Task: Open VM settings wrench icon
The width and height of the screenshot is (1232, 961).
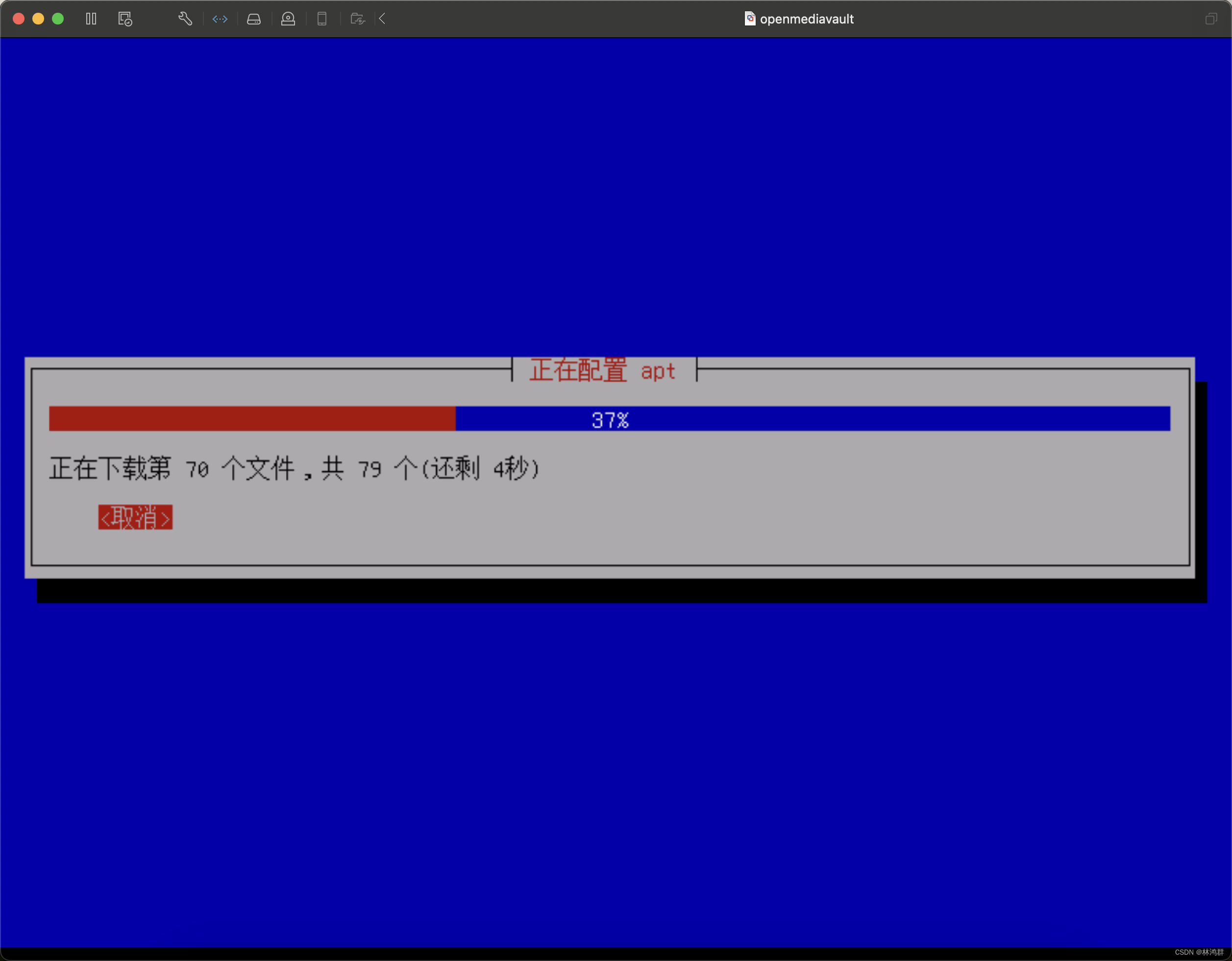Action: click(185, 19)
